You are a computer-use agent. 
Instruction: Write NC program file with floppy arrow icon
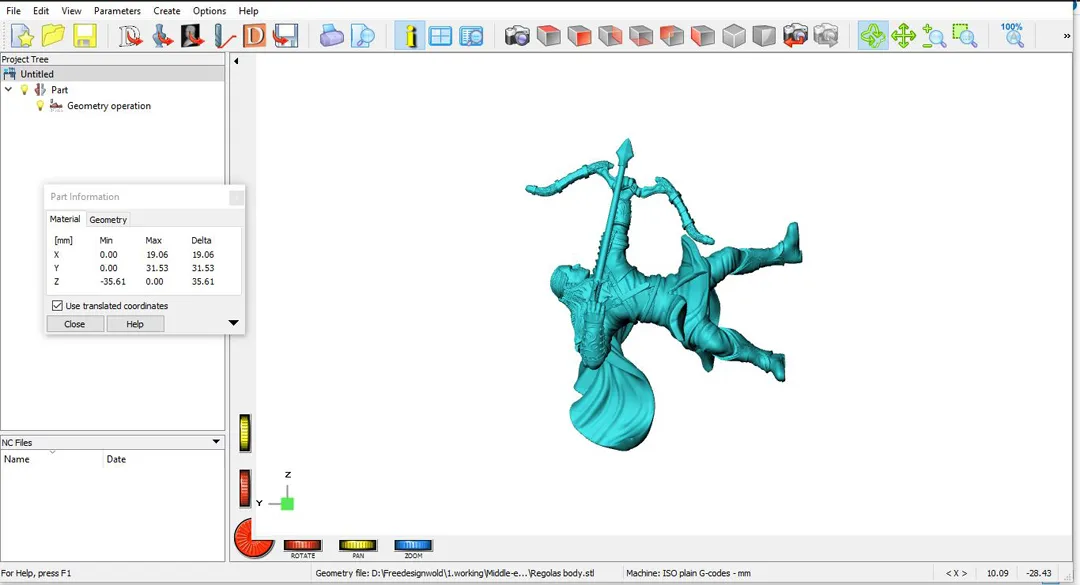(285, 36)
